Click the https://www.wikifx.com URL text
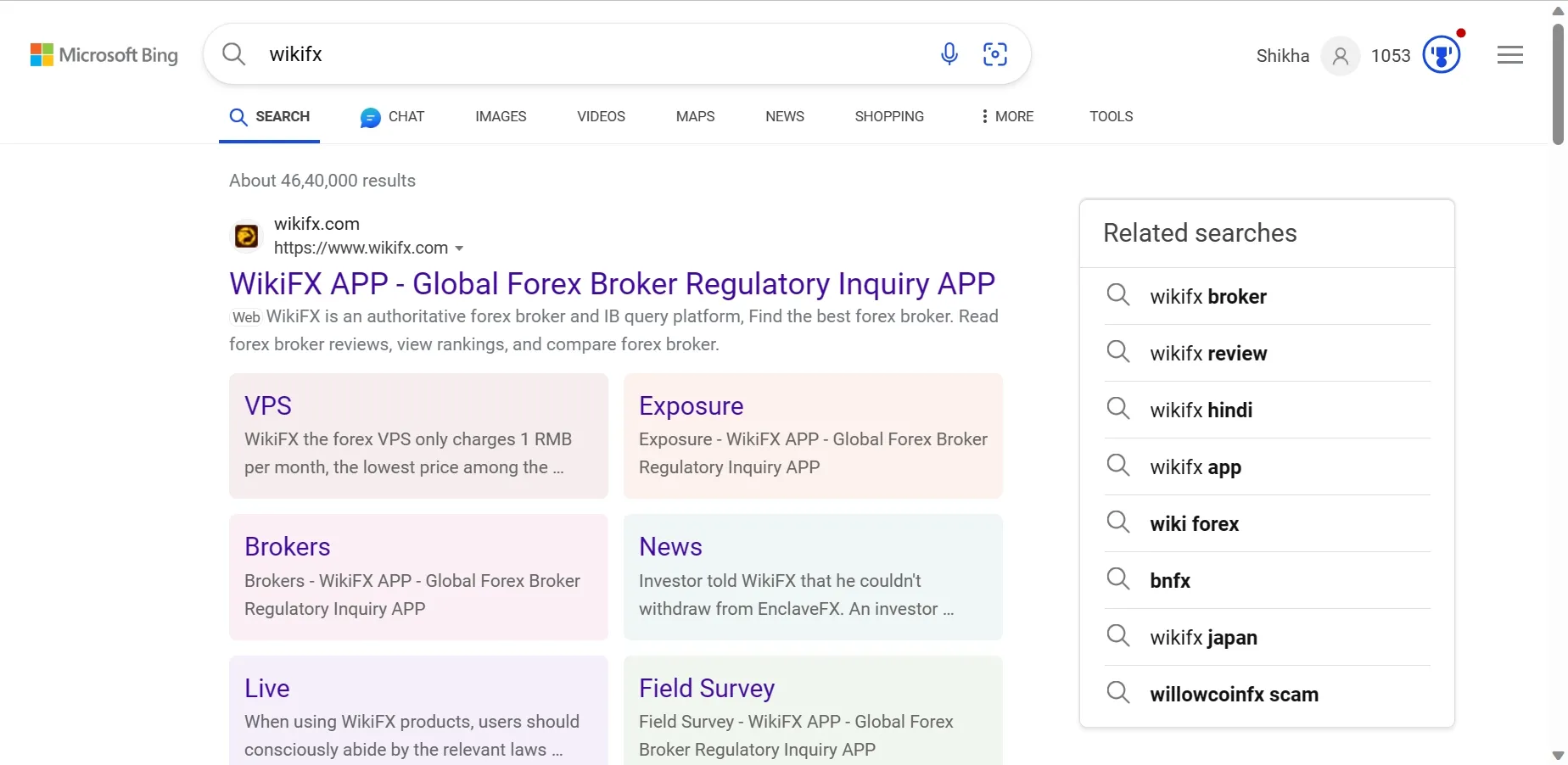 [x=361, y=248]
